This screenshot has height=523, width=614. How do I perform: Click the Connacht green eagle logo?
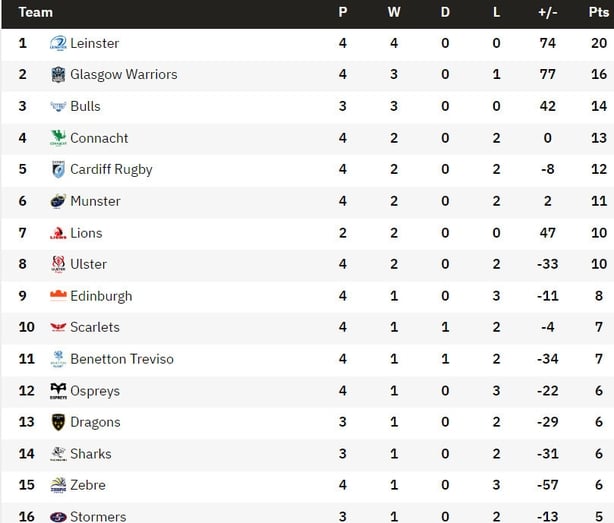point(58,138)
